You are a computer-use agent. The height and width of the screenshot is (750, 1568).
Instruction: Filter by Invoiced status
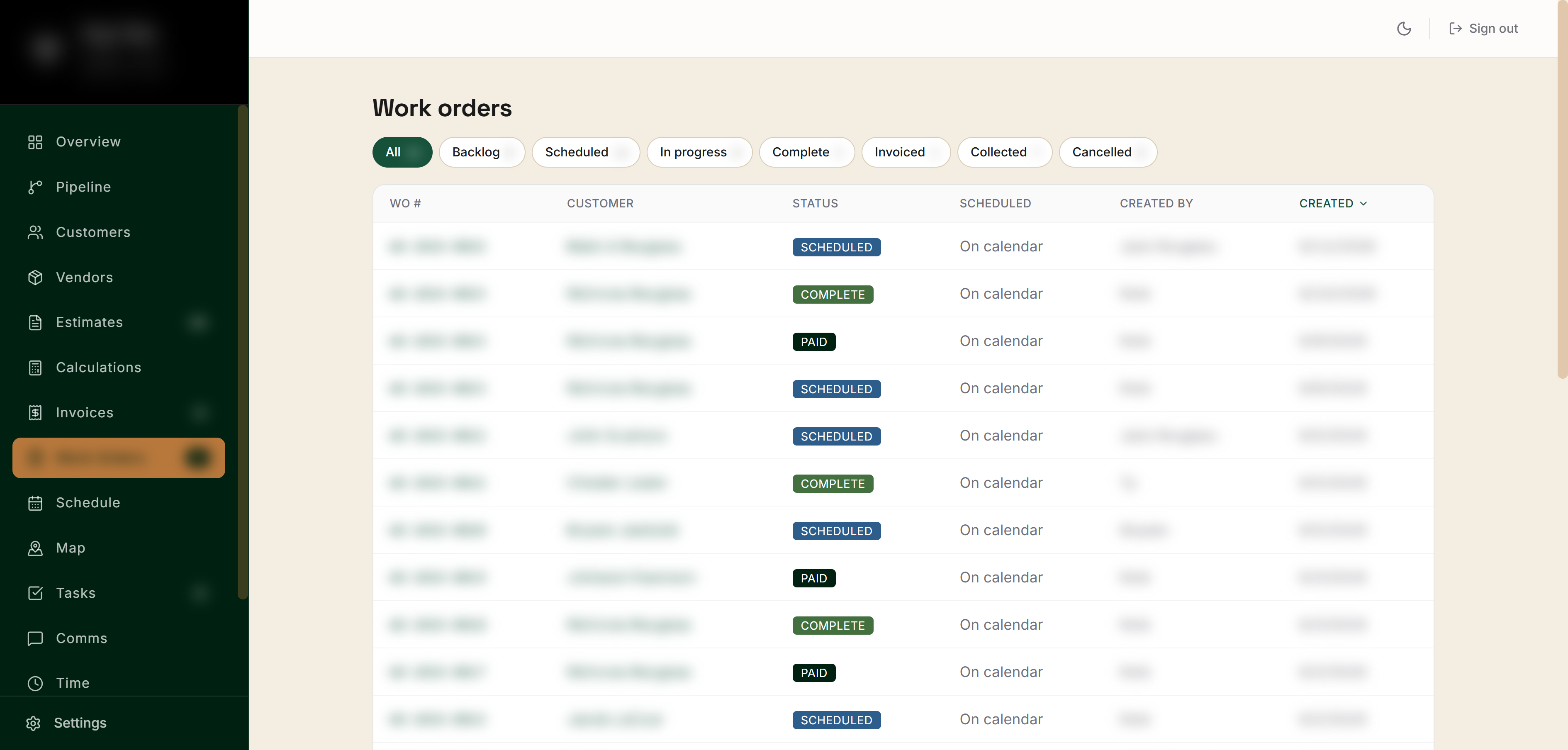[x=906, y=152]
